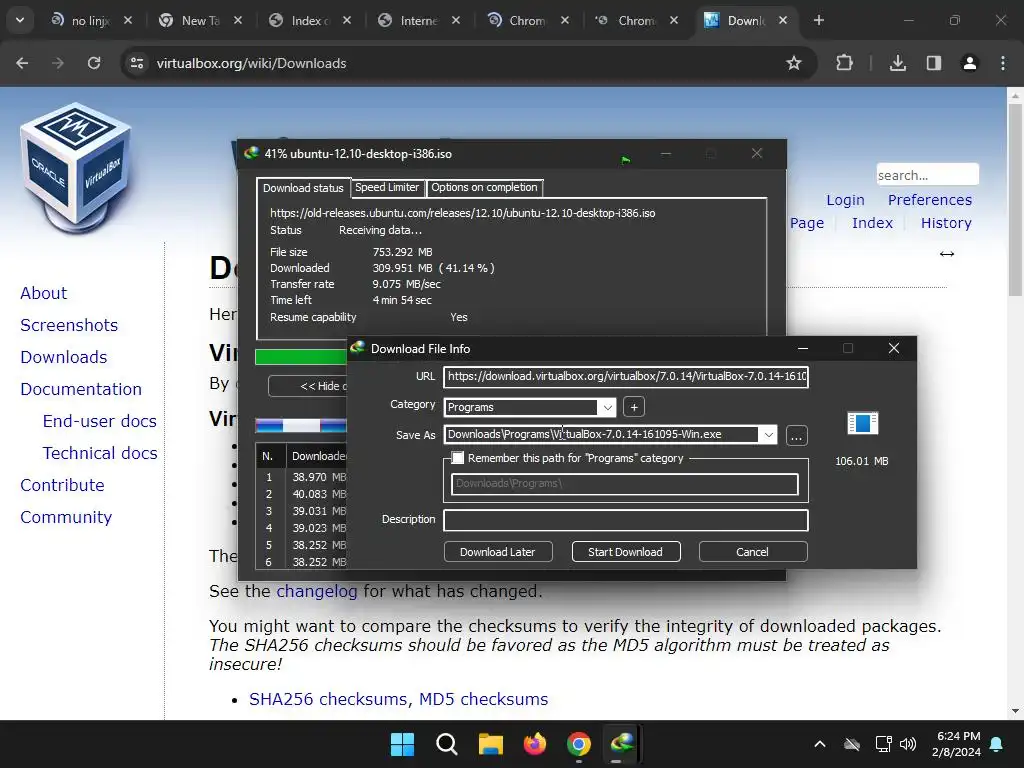Open the SHA256 checksums link

tap(330, 699)
